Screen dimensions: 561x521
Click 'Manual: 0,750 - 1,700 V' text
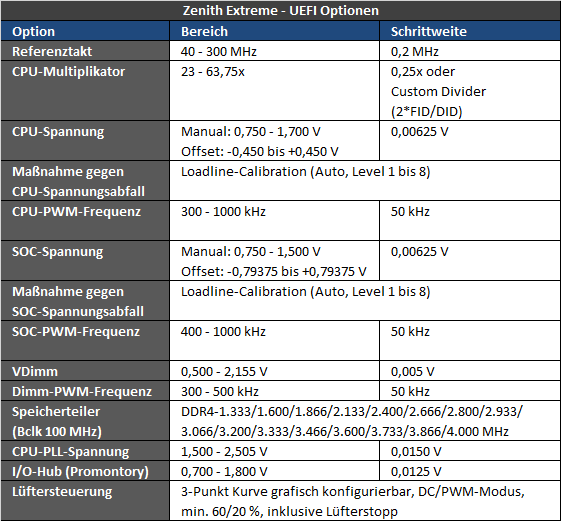(x=250, y=132)
